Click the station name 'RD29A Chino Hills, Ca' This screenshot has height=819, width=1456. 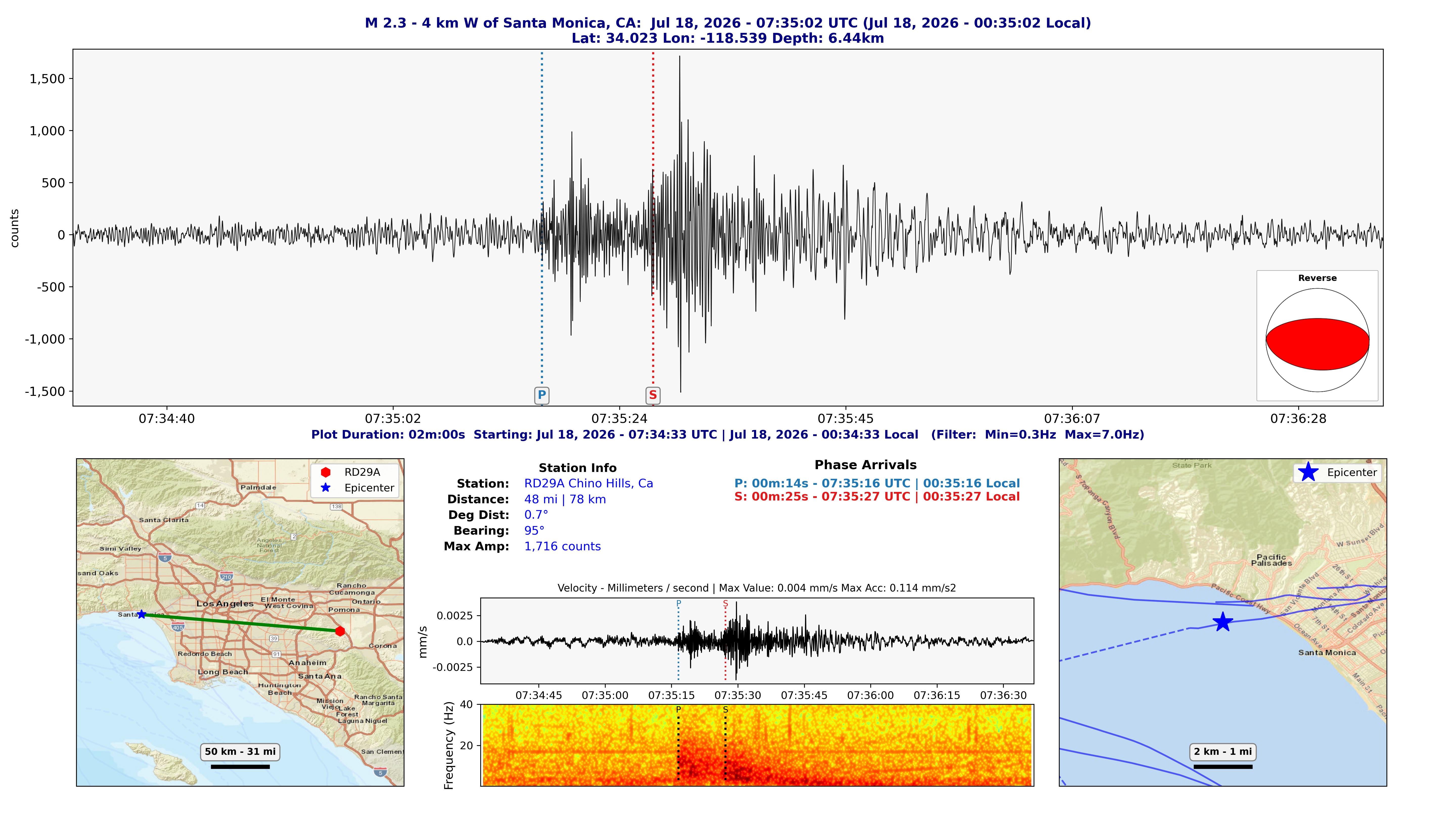tap(588, 484)
